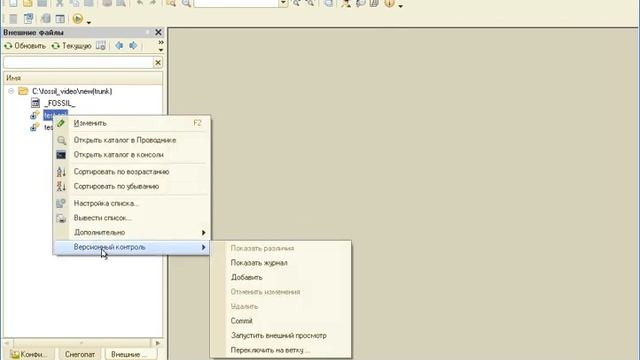Click the file filter search field
The width and height of the screenshot is (640, 360).
tap(78, 62)
